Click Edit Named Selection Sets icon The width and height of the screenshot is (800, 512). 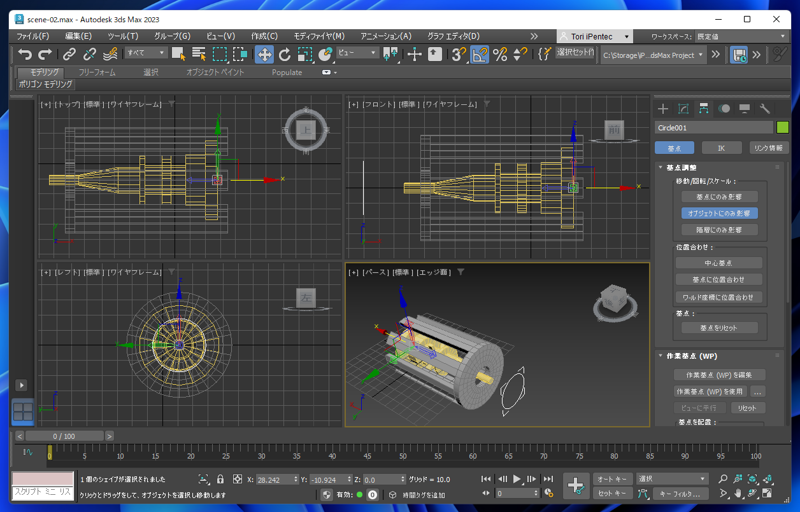(x=544, y=54)
